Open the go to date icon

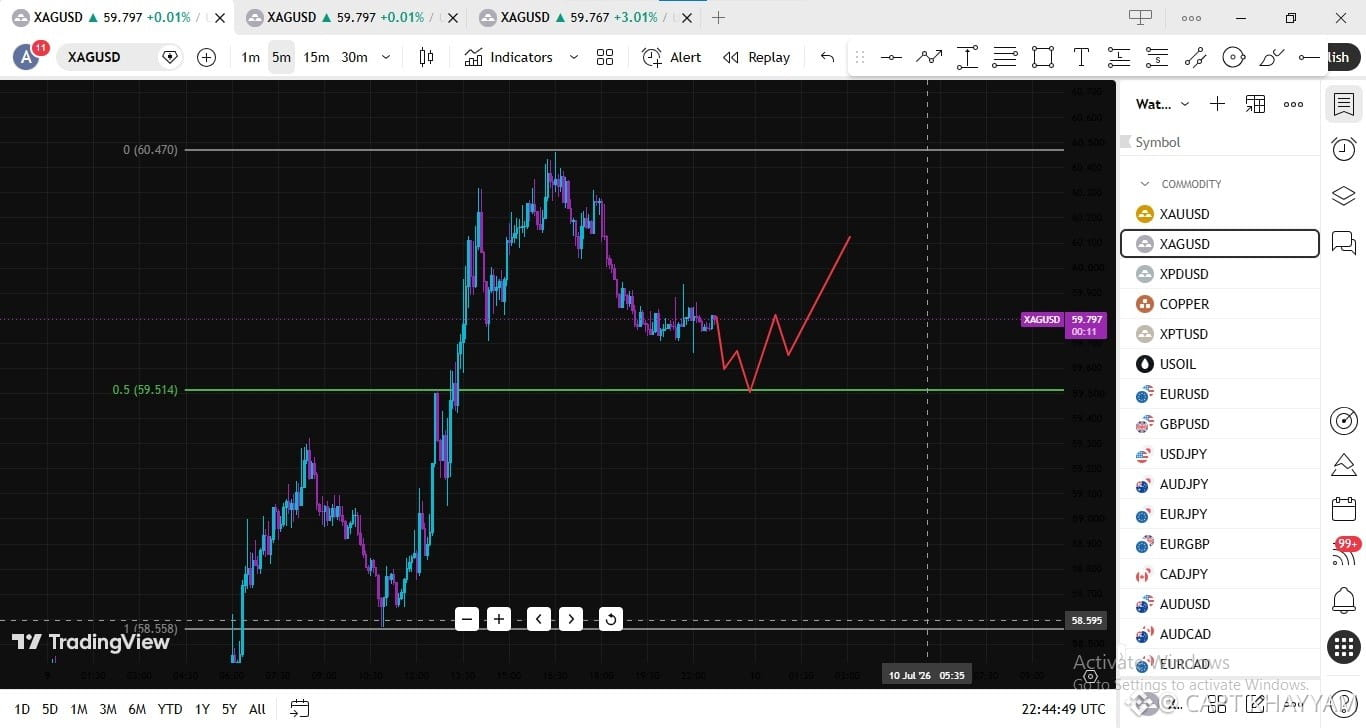pos(299,709)
